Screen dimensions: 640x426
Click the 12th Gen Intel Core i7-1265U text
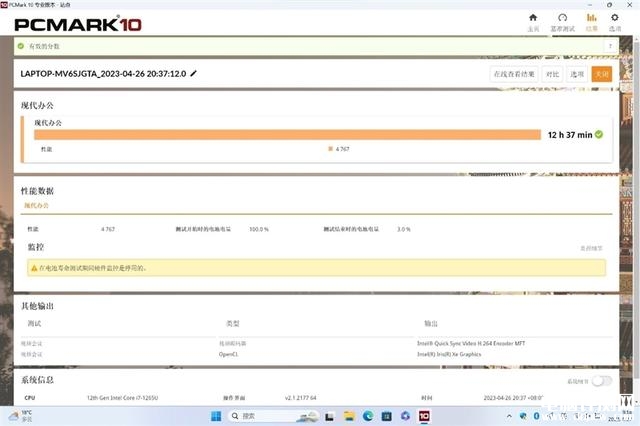point(122,398)
